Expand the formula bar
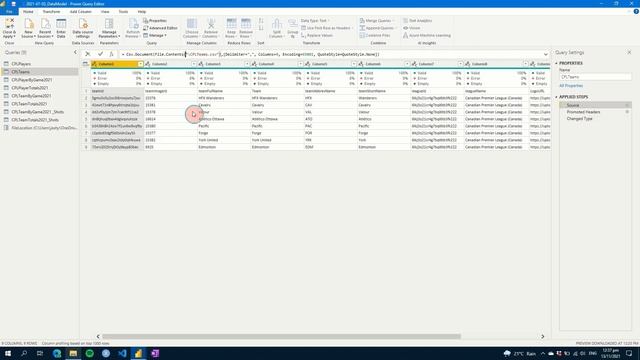The height and width of the screenshot is (360, 640). 546,54
